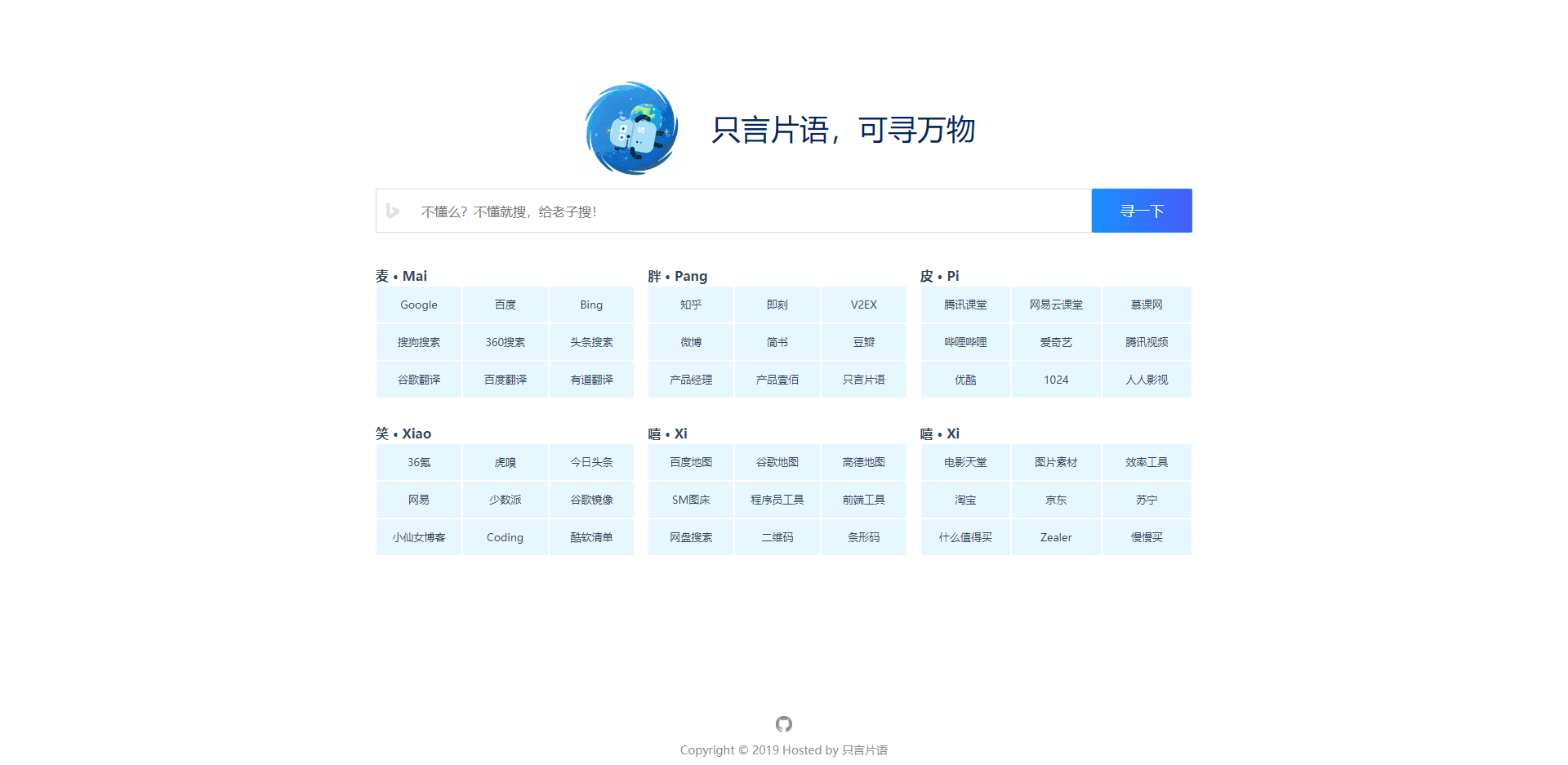Click the GitHub icon in the footer
Image resolution: width=1568 pixels, height=765 pixels.
tap(784, 724)
